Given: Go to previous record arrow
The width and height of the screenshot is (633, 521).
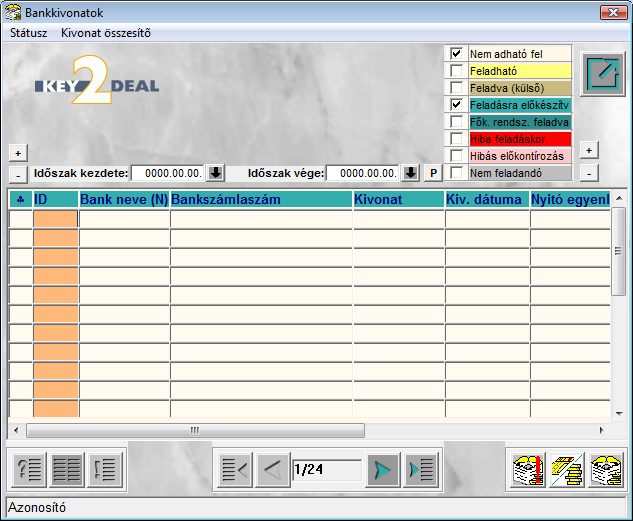Looking at the screenshot, I should click(x=272, y=470).
